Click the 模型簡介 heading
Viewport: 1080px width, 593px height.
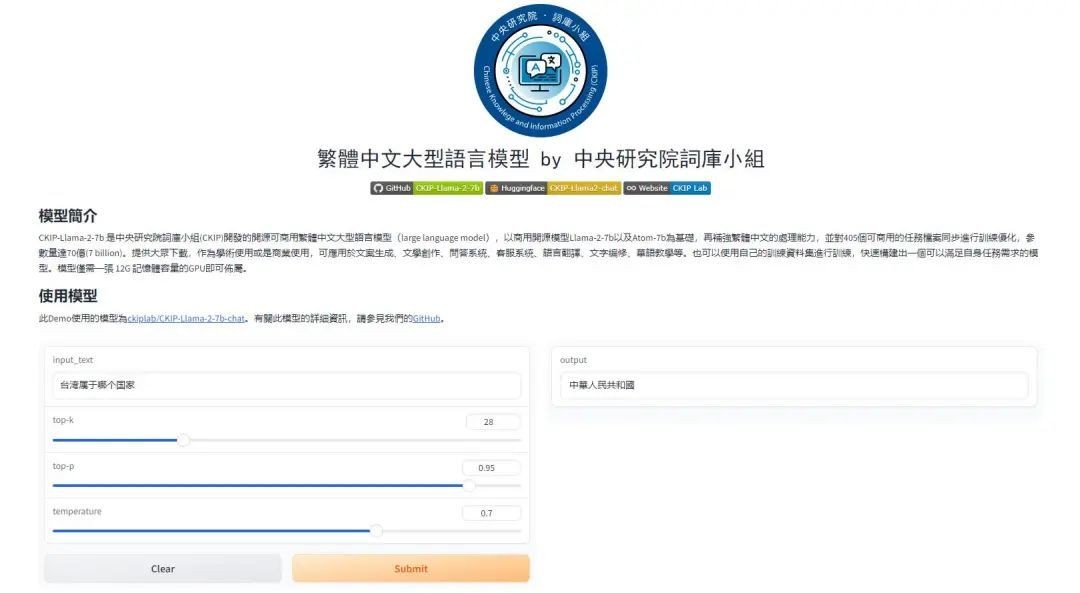(x=68, y=216)
